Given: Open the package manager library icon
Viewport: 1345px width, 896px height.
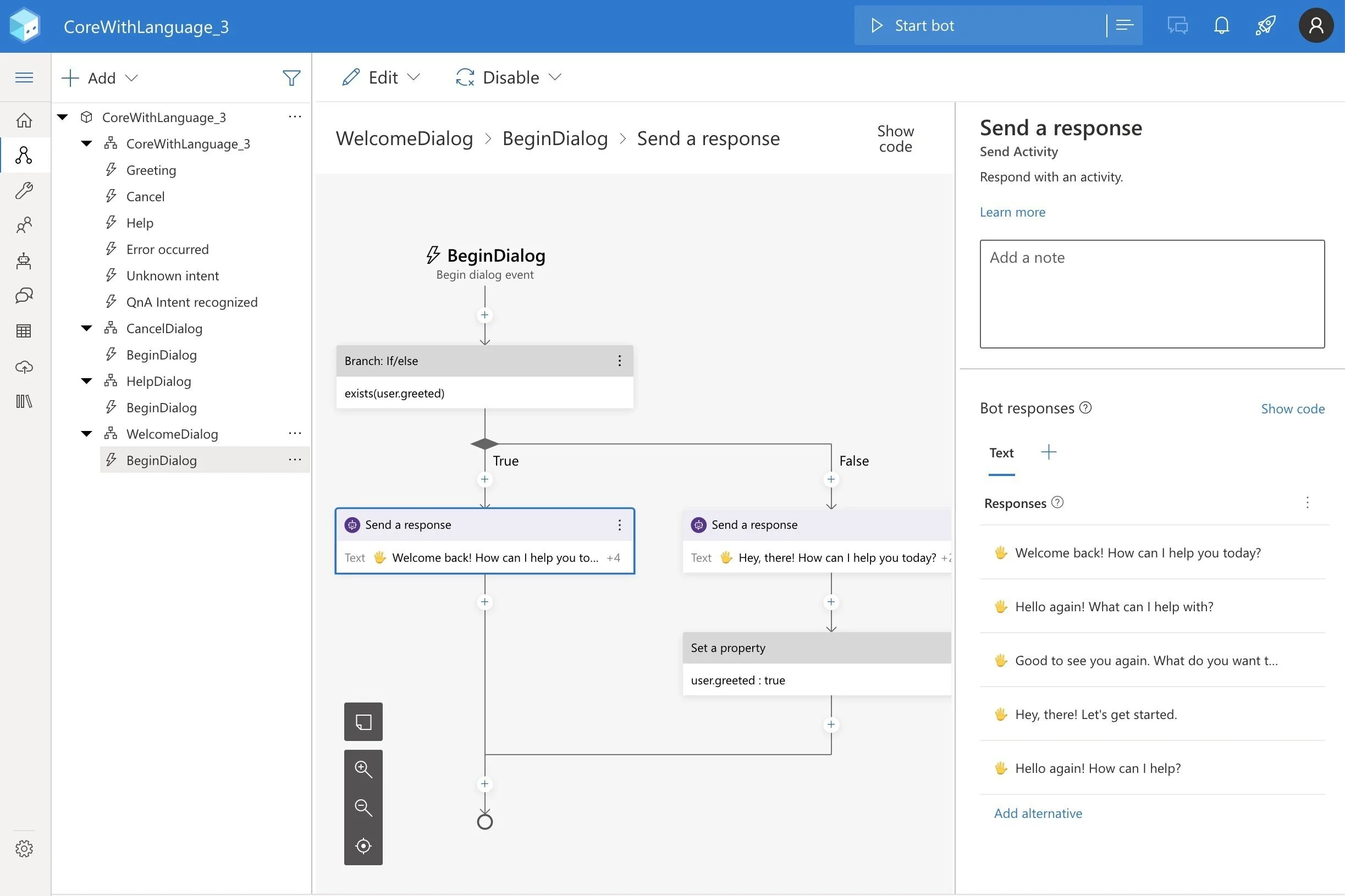Looking at the screenshot, I should coord(24,401).
